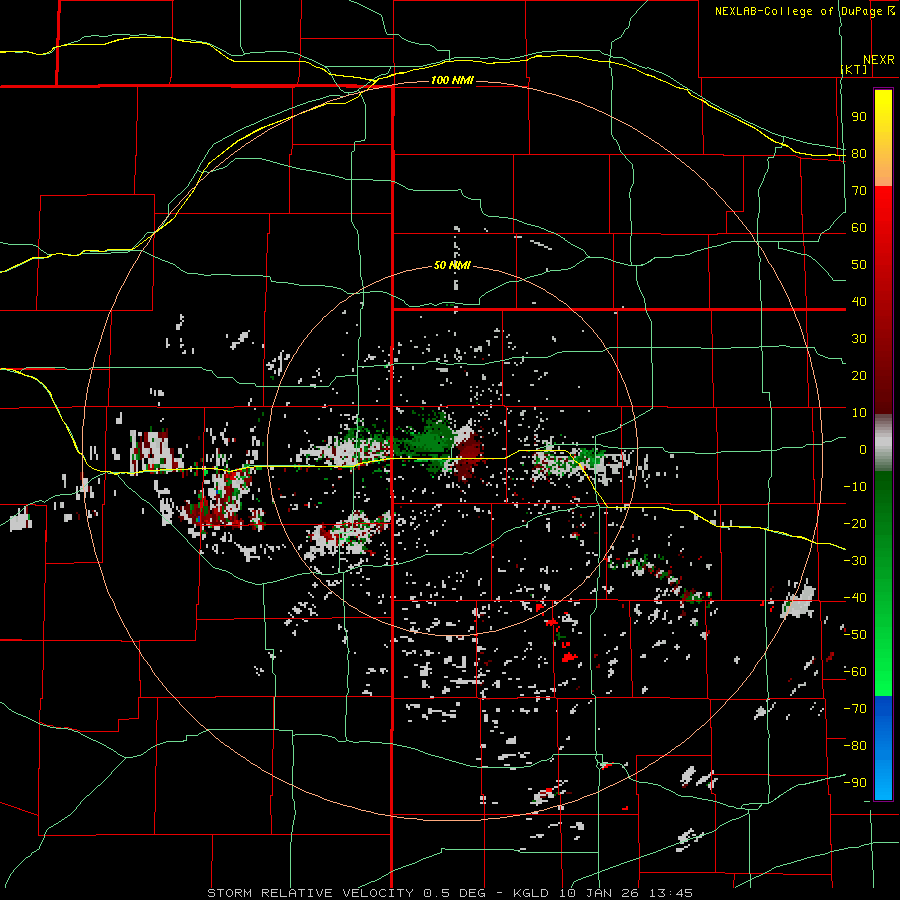Click the KT units label

pos(855,69)
